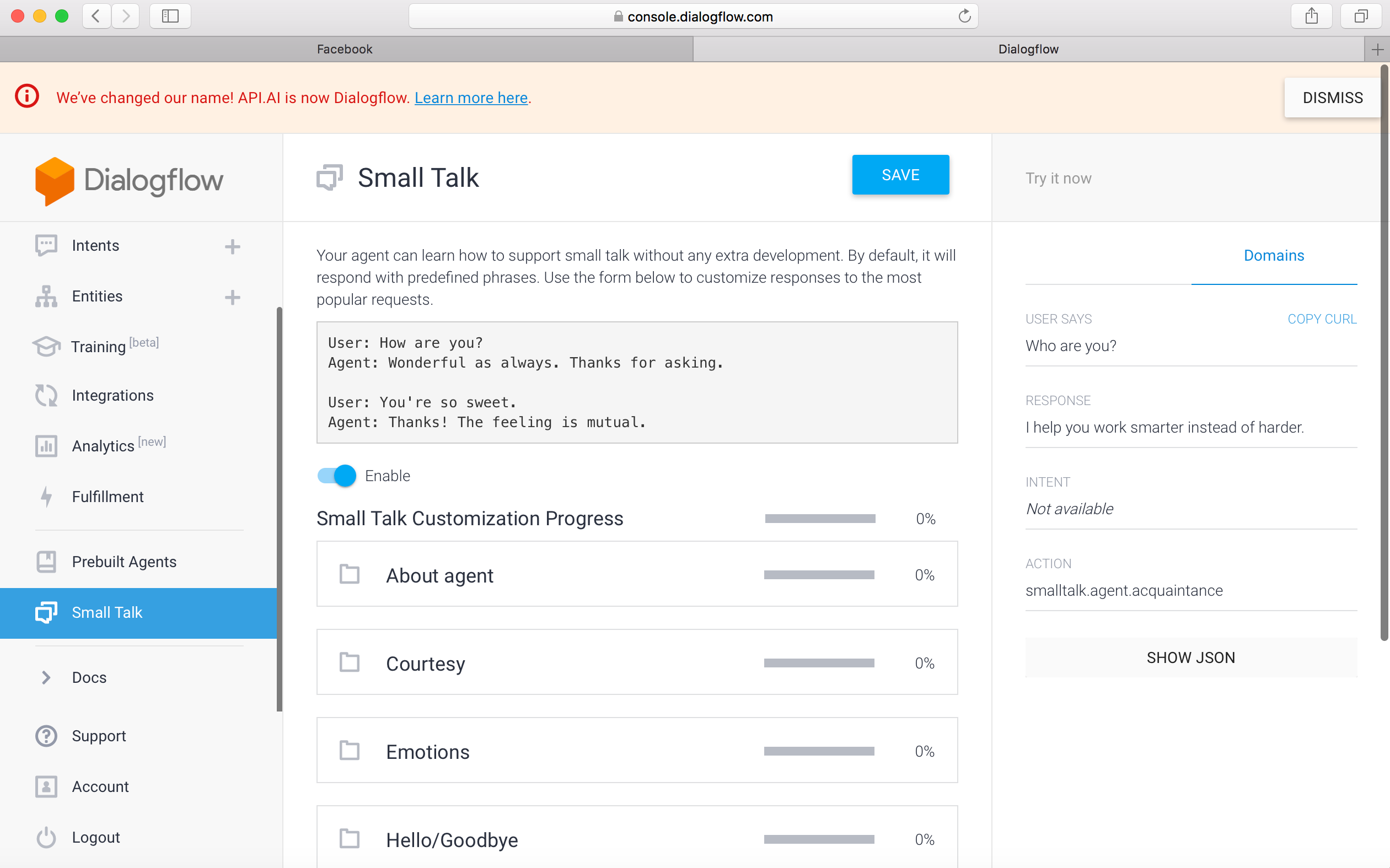Screen dimensions: 1390x868
Task: Open Training beta in sidebar
Action: tap(115, 346)
